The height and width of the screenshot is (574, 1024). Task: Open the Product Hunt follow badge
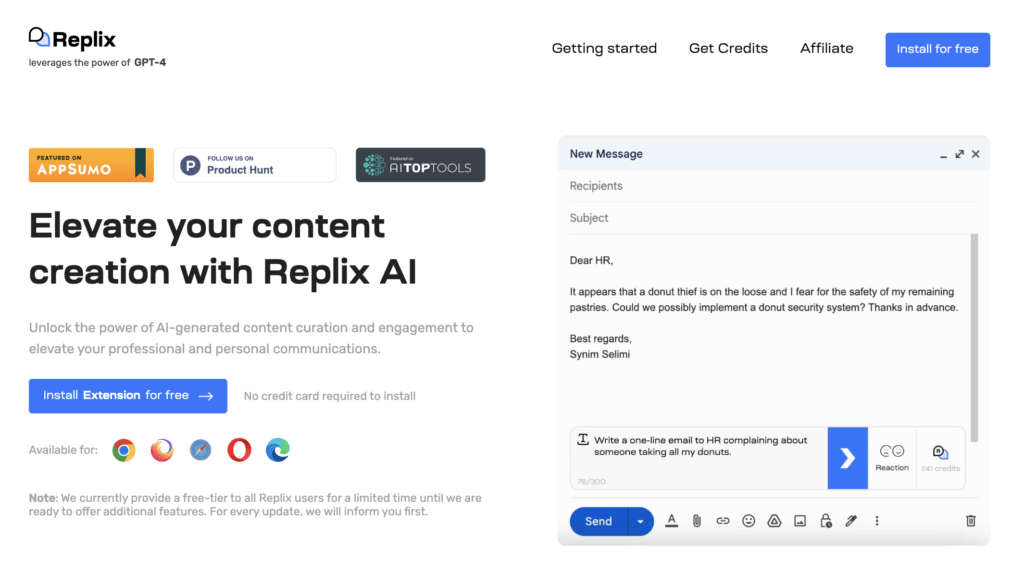(255, 165)
